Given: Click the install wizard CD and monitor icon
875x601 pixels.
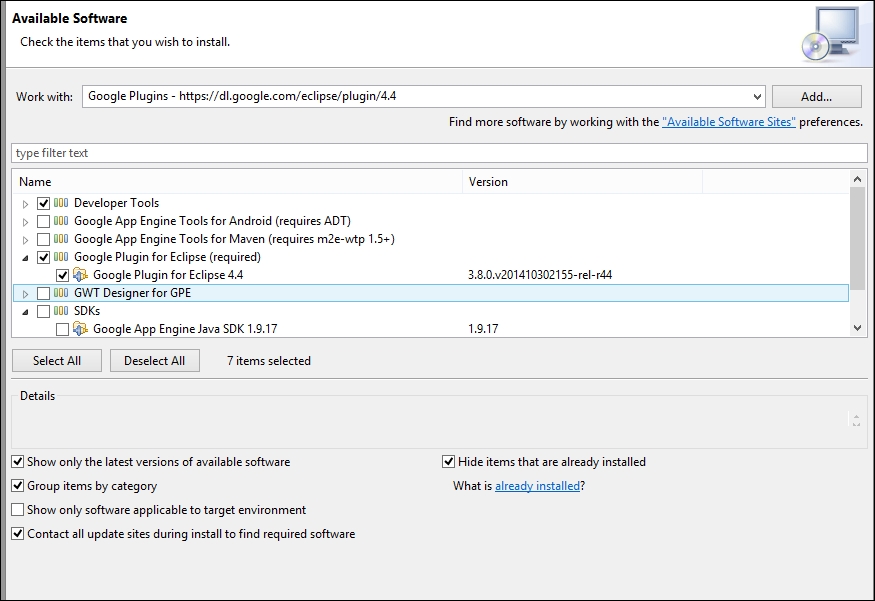Looking at the screenshot, I should click(830, 34).
